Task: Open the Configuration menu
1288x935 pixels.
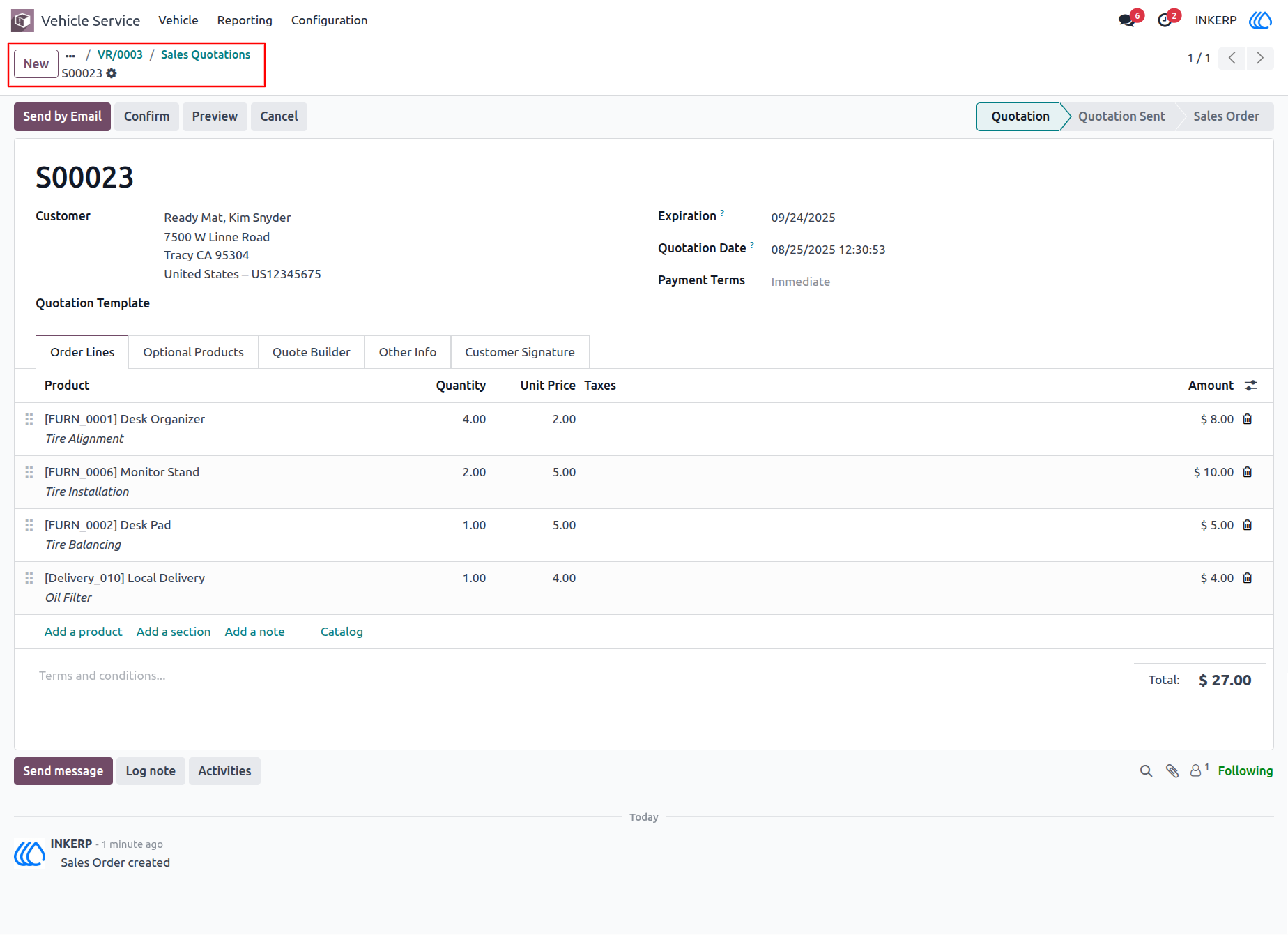Action: (x=329, y=20)
